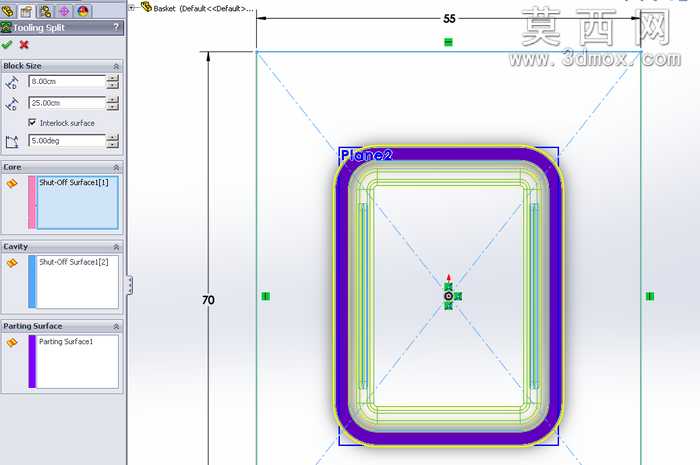
Task: Increase the 5.00deg draft angle
Action: pyautogui.click(x=113, y=137)
